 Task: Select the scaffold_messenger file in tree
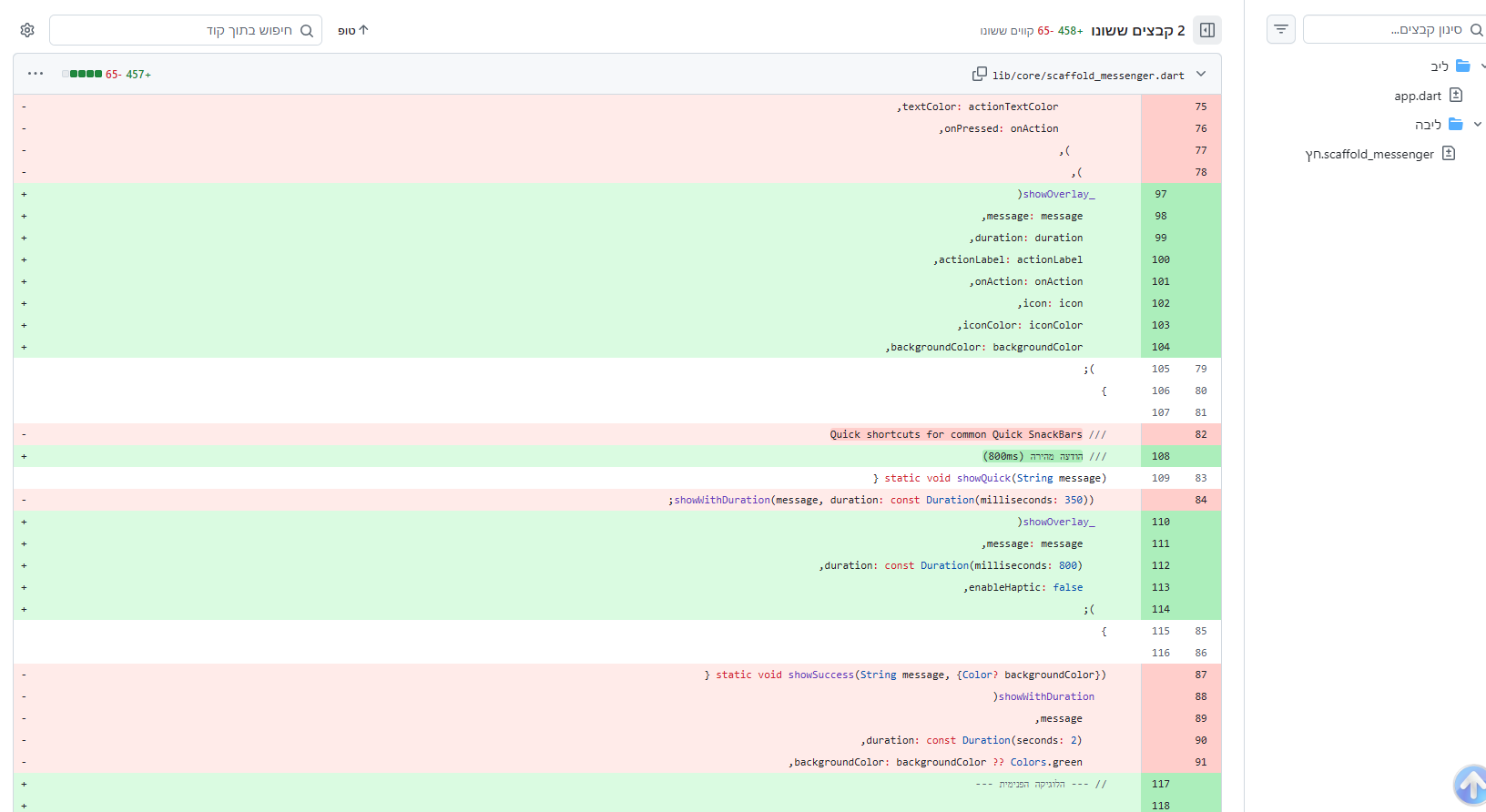[1369, 154]
